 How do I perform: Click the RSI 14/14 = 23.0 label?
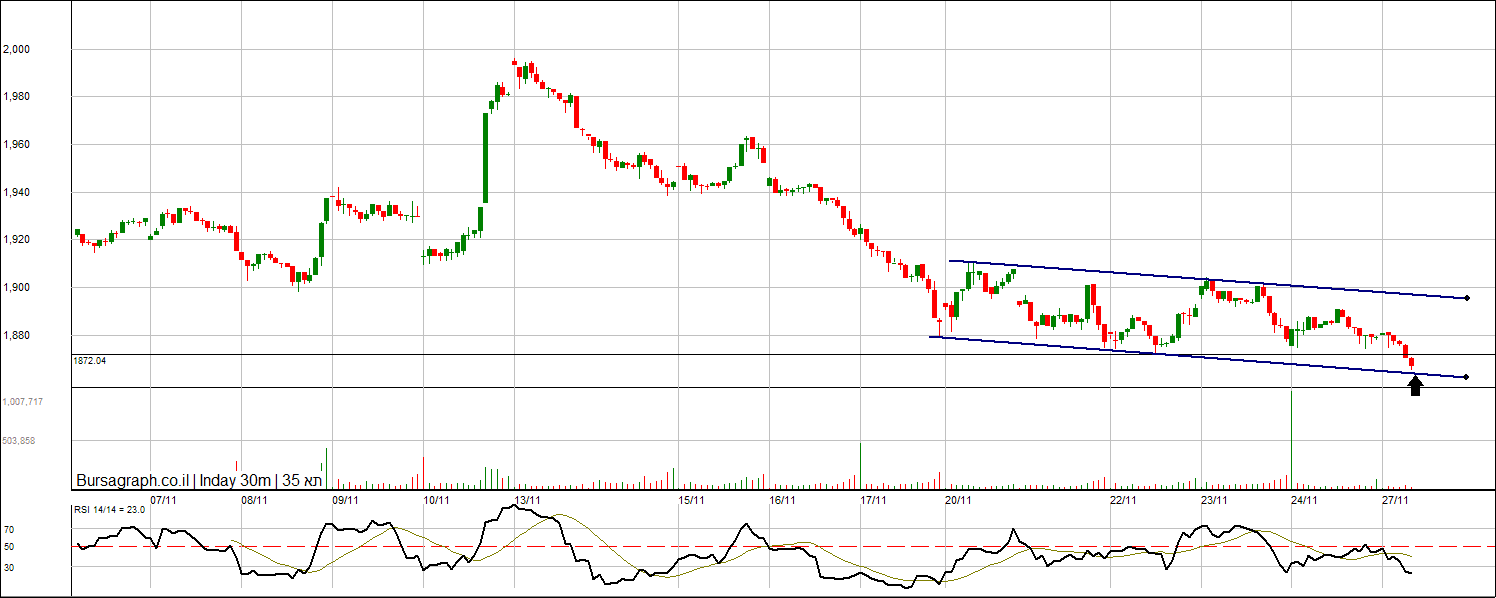click(x=109, y=509)
